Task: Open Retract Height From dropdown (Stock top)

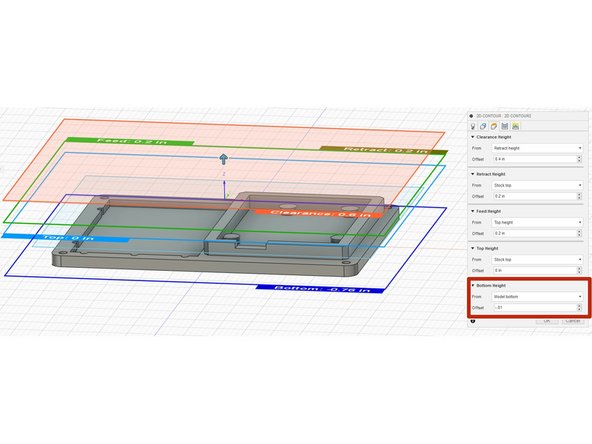Action: click(x=537, y=185)
